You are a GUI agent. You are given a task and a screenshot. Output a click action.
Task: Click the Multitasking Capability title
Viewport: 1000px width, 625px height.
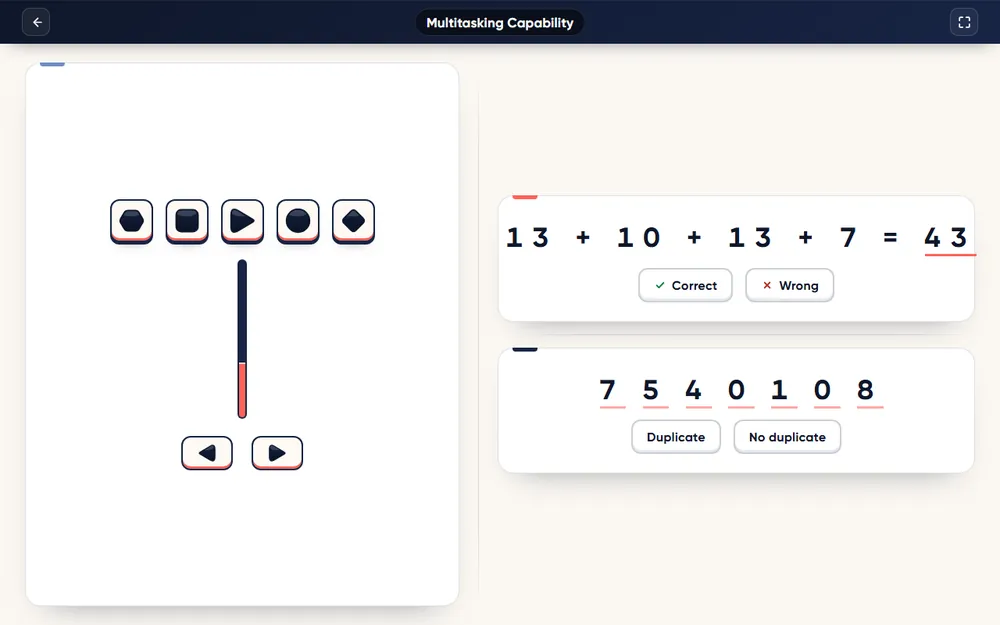499,22
